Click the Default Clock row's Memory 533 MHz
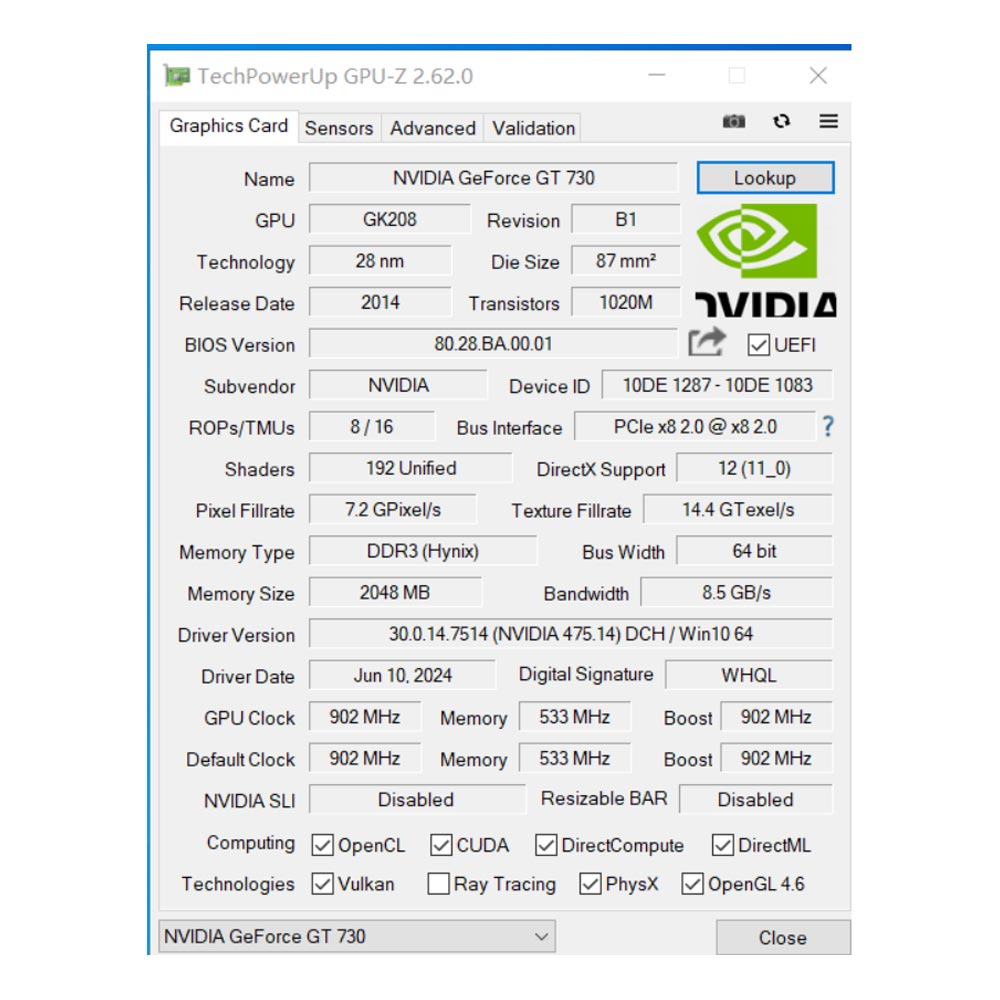 (x=575, y=758)
